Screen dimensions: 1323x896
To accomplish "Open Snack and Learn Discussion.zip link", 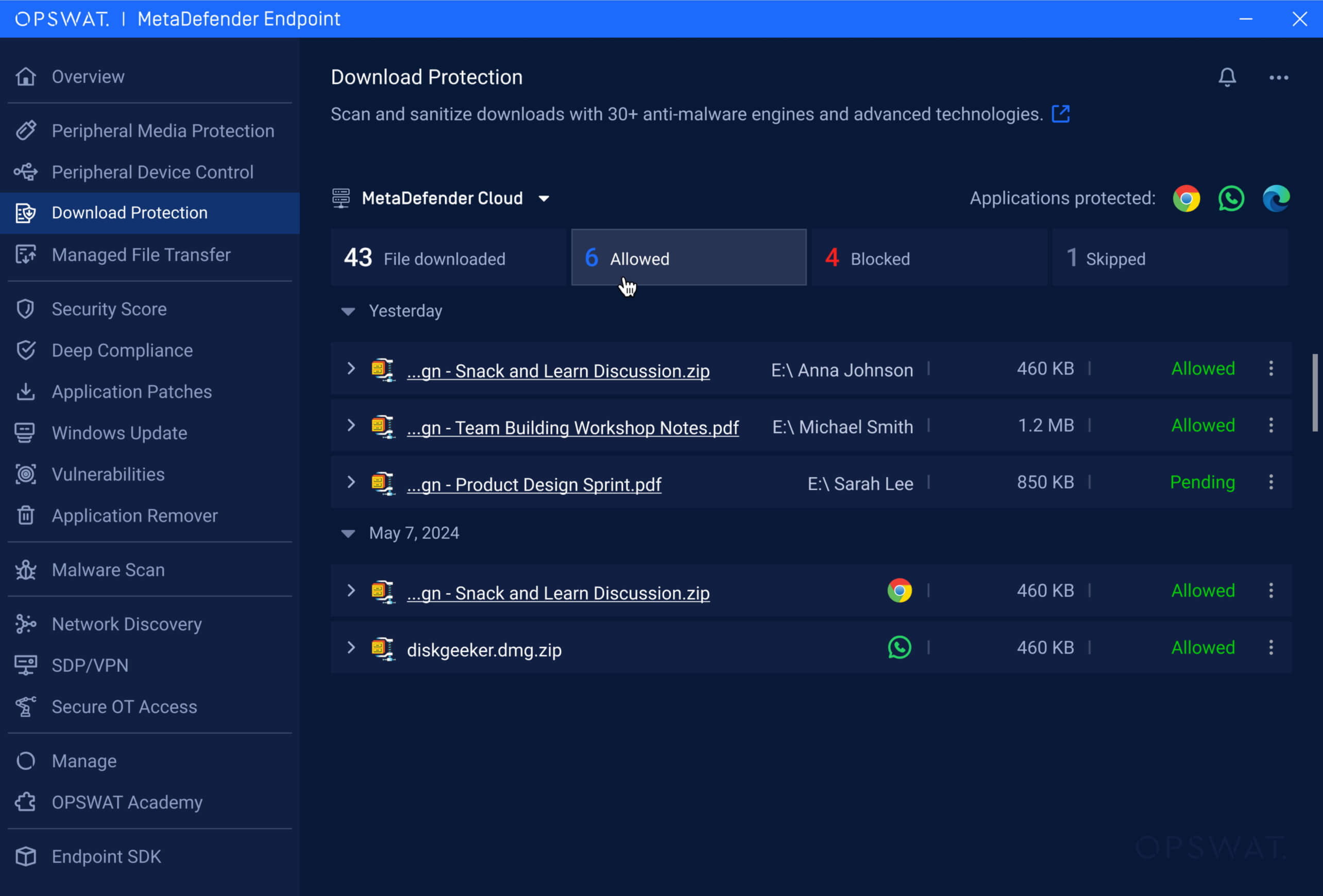I will point(558,370).
